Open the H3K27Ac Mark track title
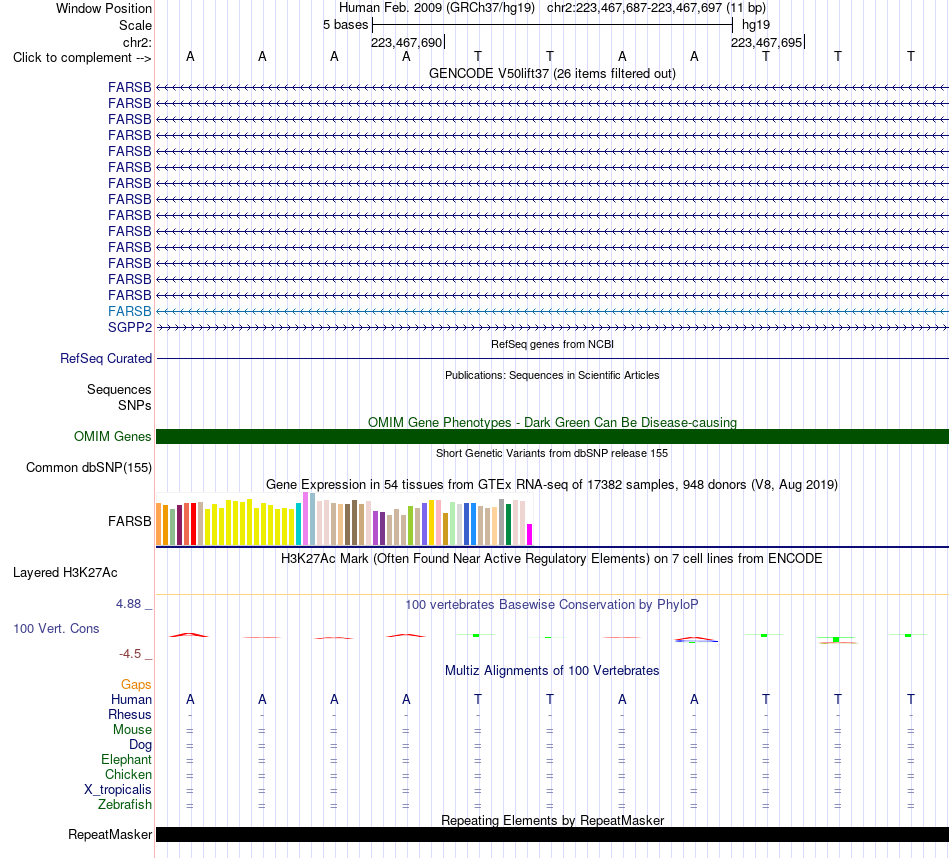The width and height of the screenshot is (950, 858). coord(552,559)
